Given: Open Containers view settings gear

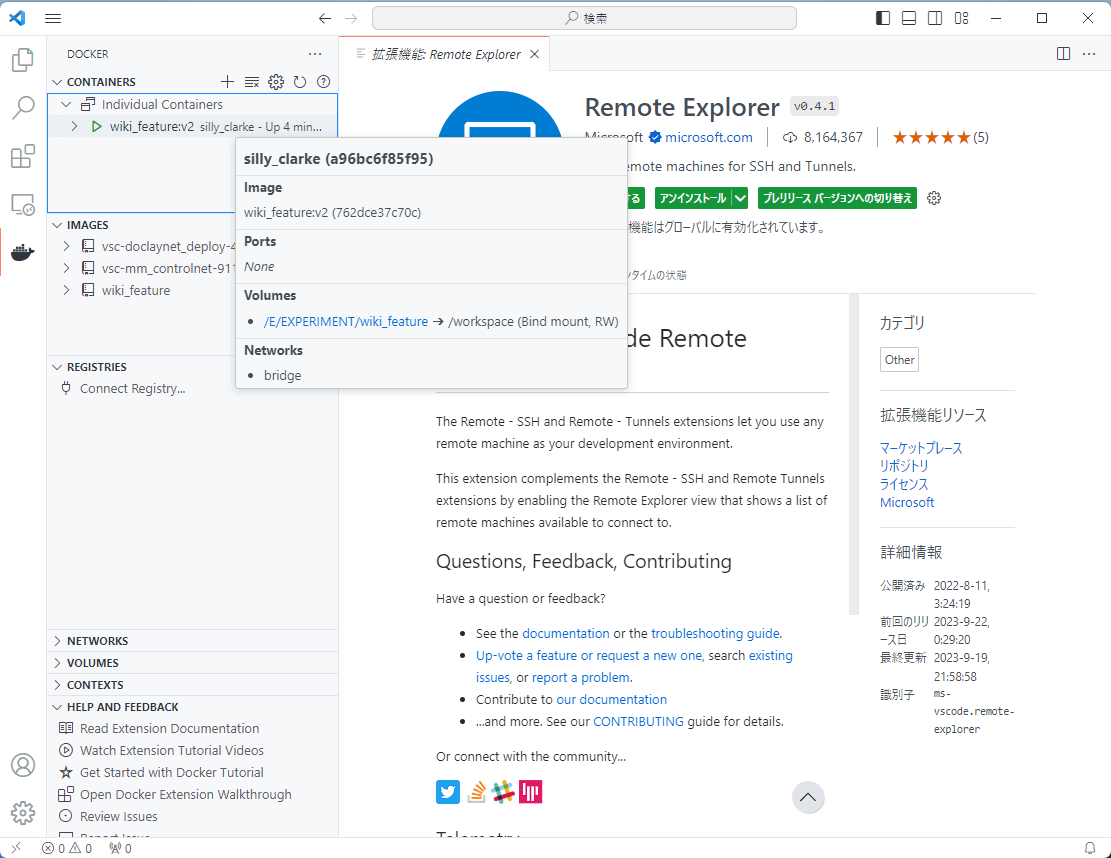Looking at the screenshot, I should tap(276, 82).
